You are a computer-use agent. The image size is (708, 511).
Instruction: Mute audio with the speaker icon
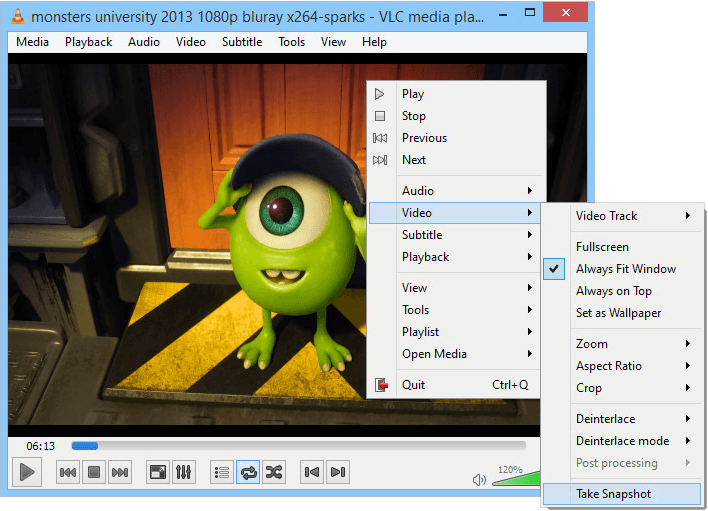click(479, 479)
